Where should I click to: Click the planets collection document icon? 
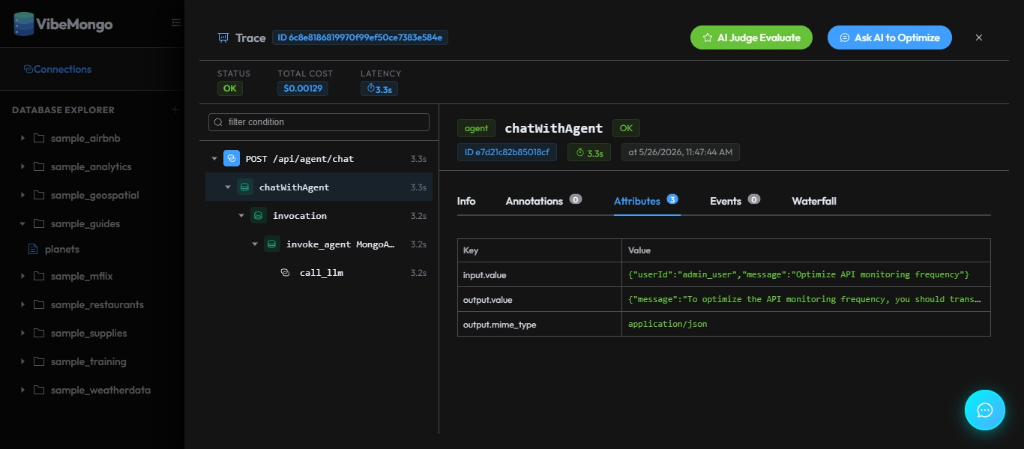point(33,249)
